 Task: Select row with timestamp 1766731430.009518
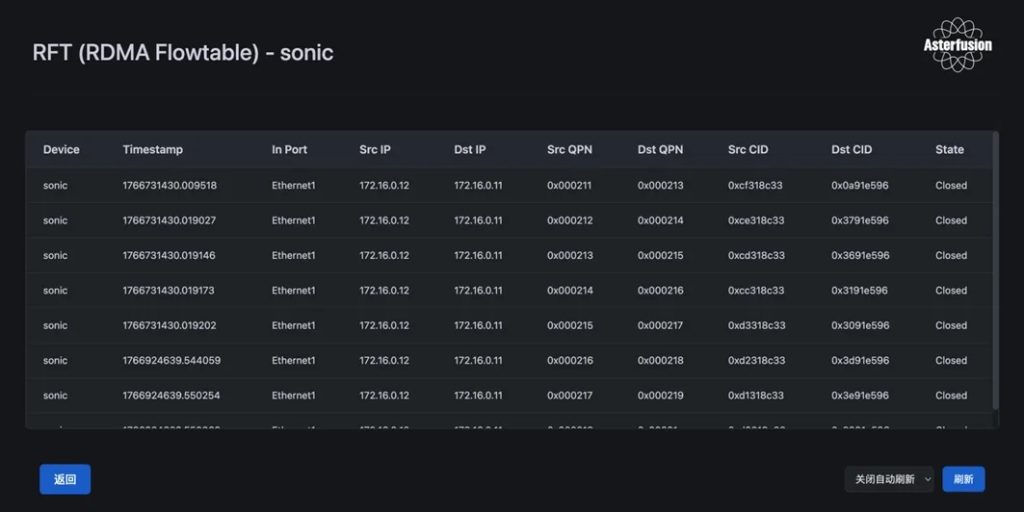(169, 185)
